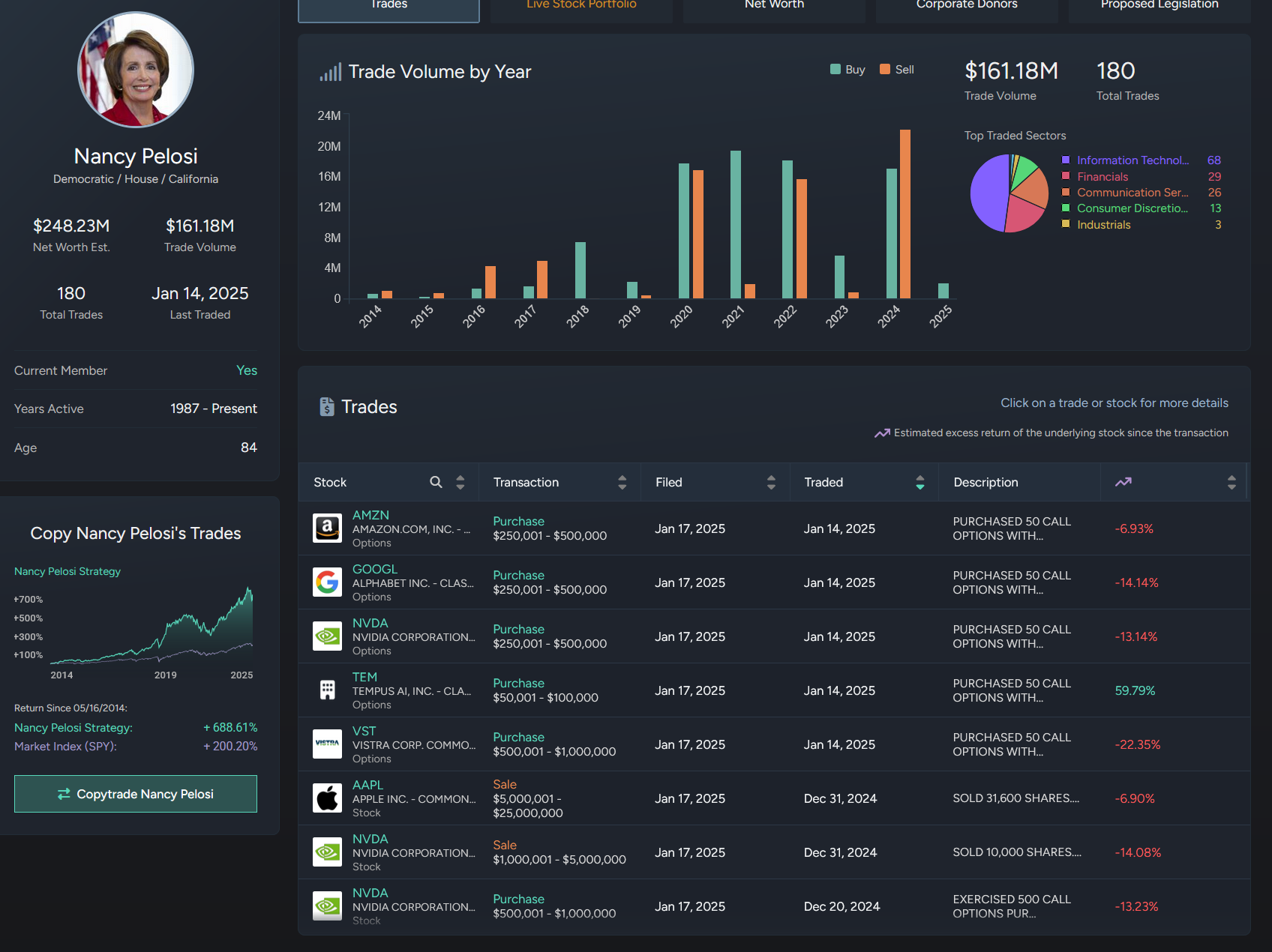Click Nancy Pelosi's profile photo
1272x952 pixels.
click(x=136, y=70)
